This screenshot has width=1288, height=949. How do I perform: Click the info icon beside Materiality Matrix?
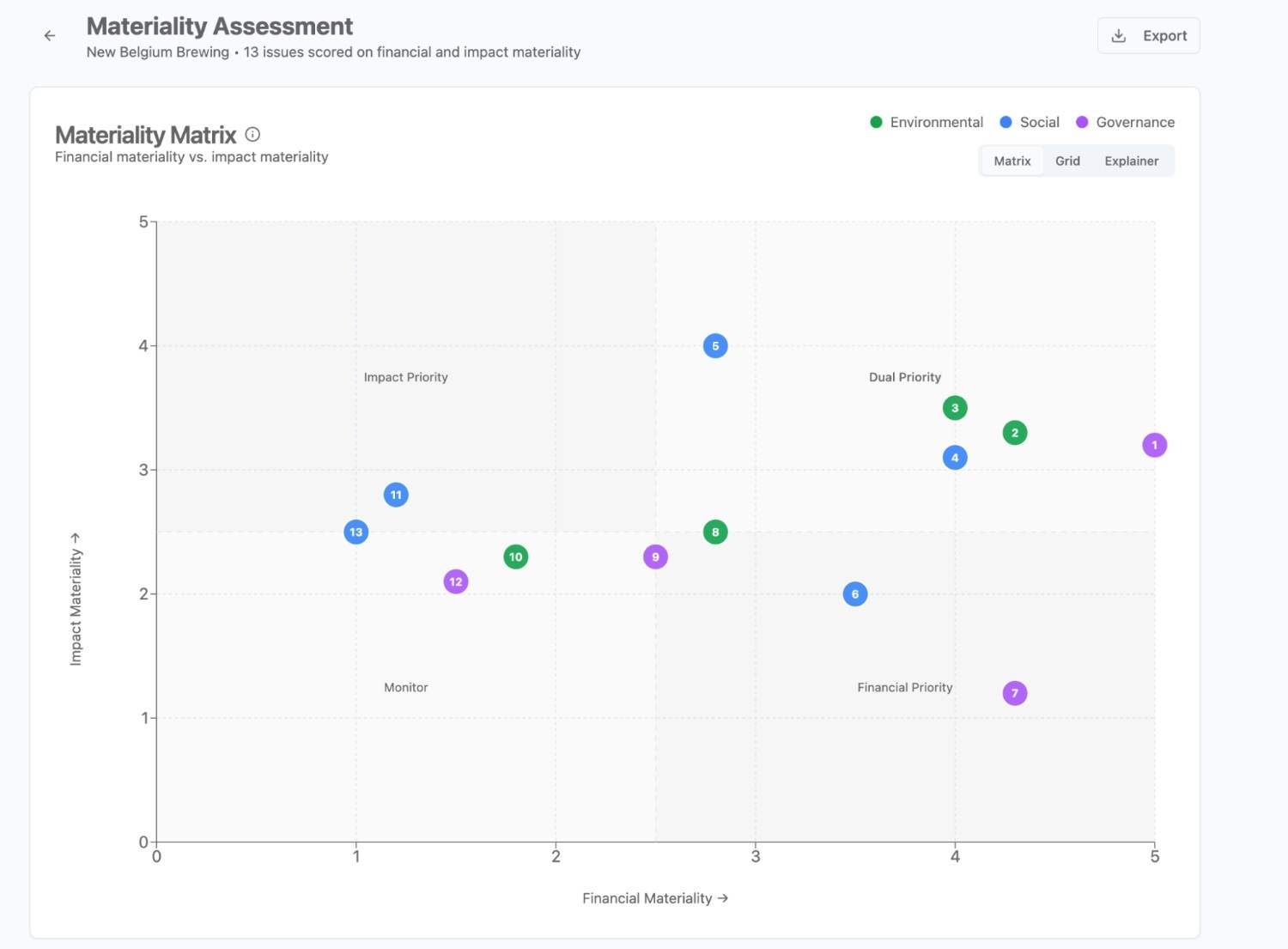[x=252, y=134]
